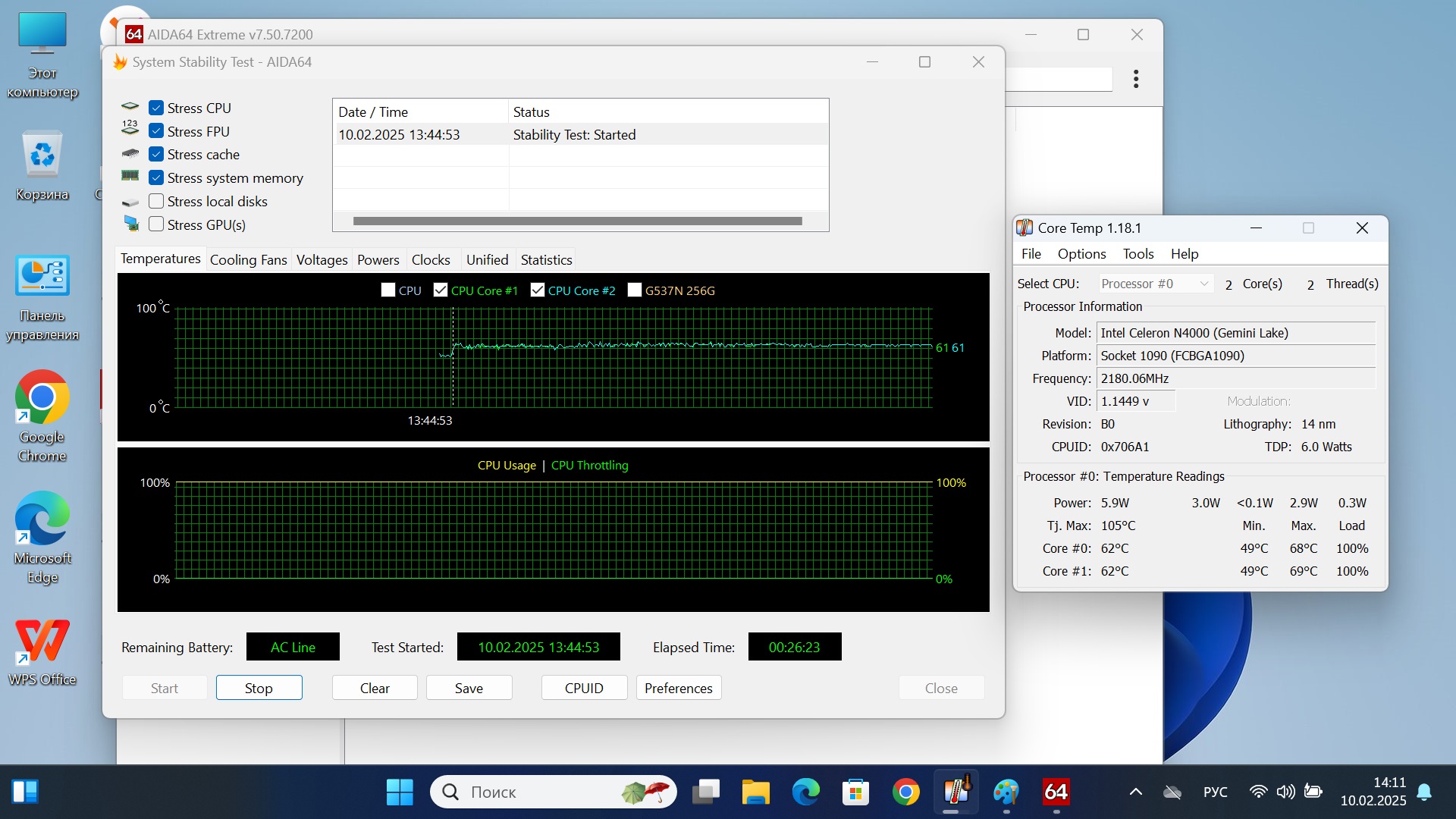Click the local disks drive icon
The height and width of the screenshot is (819, 1456).
click(x=130, y=202)
